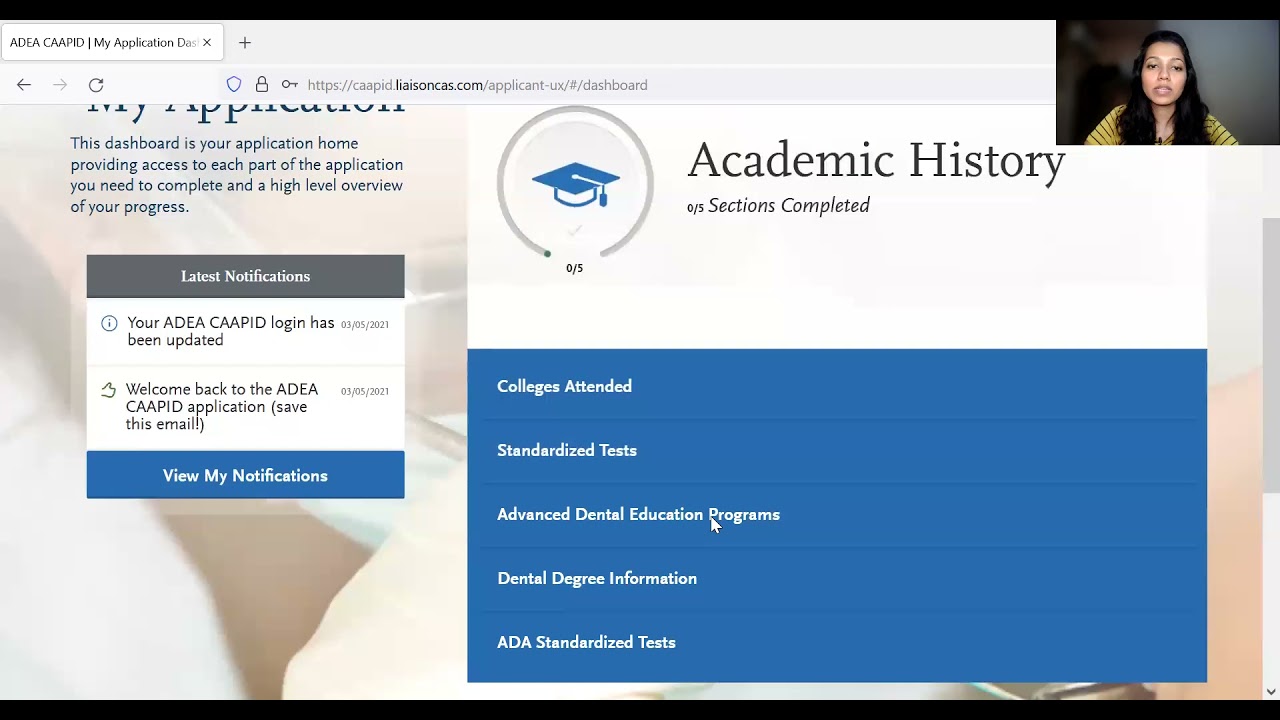Open Advanced Dental Education Programs section
This screenshot has height=720, width=1280.
coord(837,514)
